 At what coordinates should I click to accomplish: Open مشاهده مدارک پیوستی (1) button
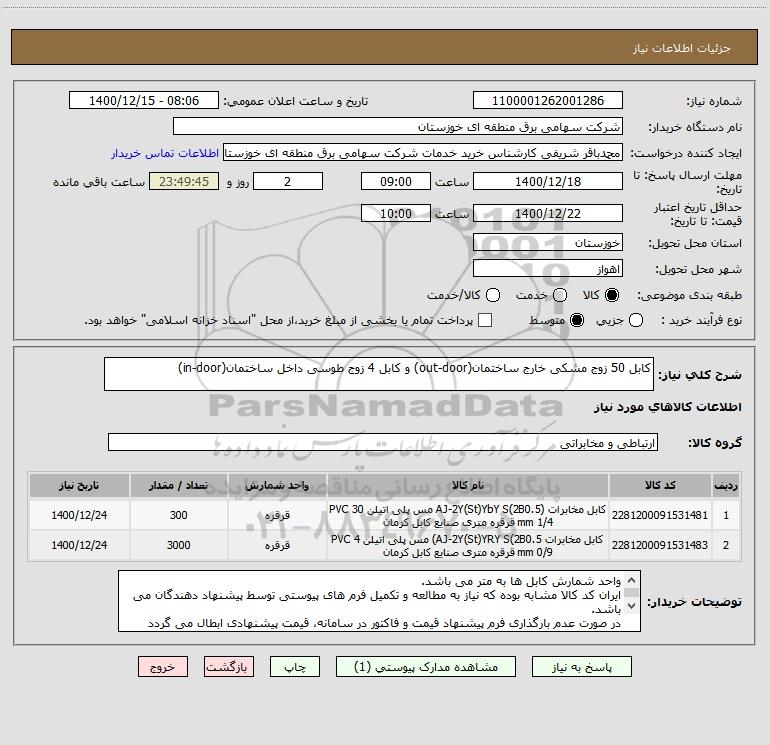click(x=426, y=667)
